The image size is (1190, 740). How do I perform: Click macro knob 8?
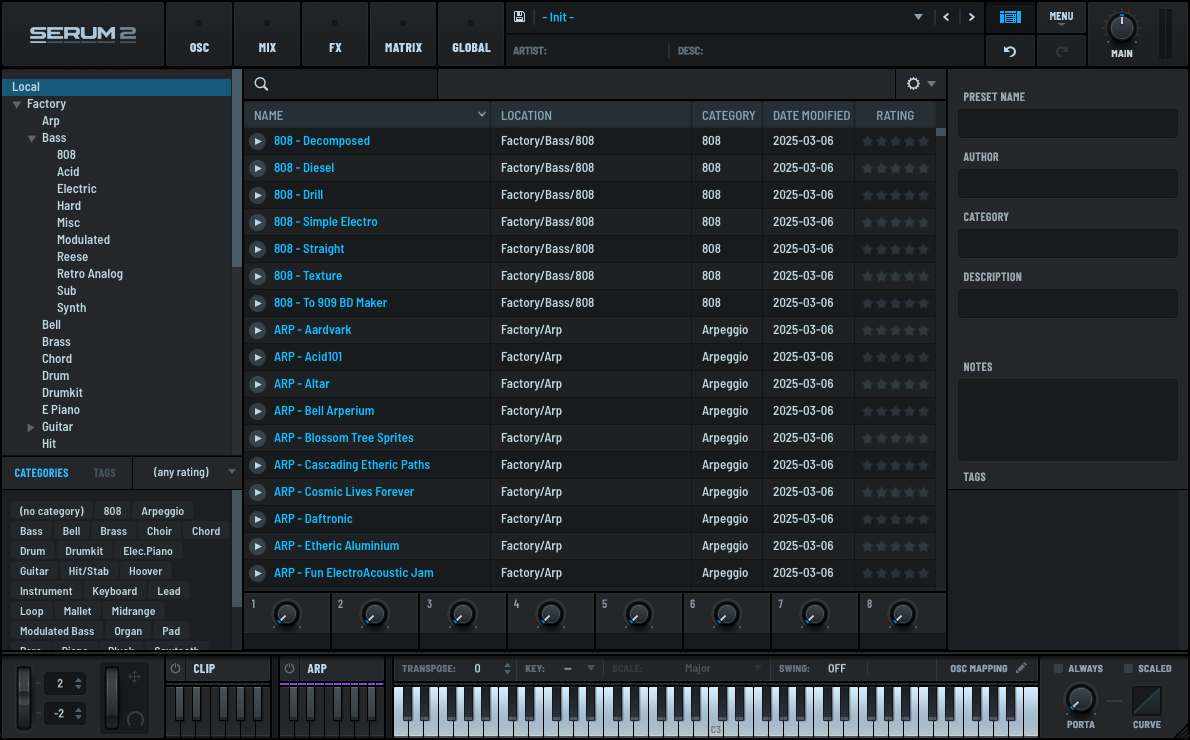click(x=902, y=614)
